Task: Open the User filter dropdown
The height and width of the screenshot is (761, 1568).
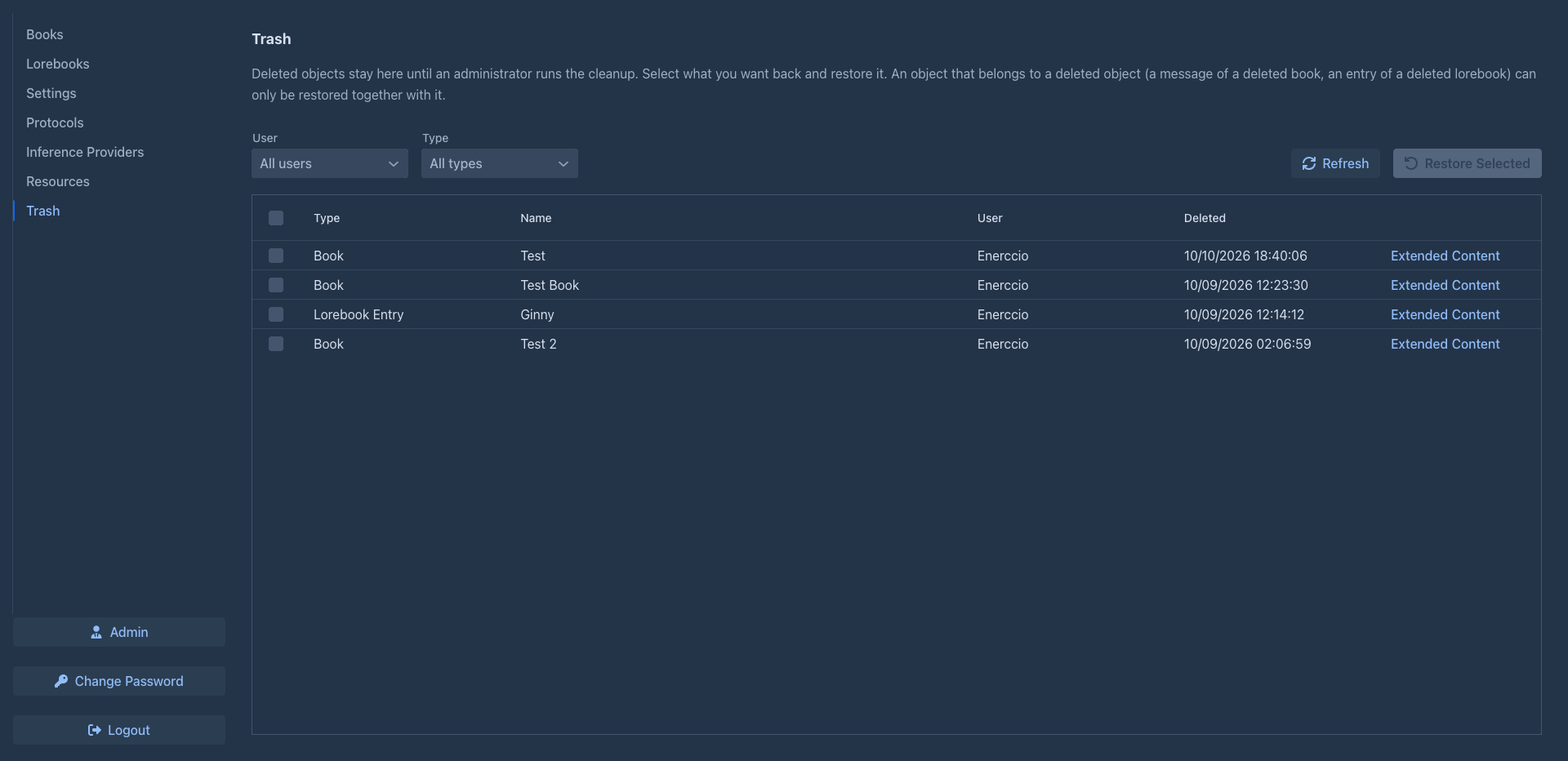Action: coord(330,163)
